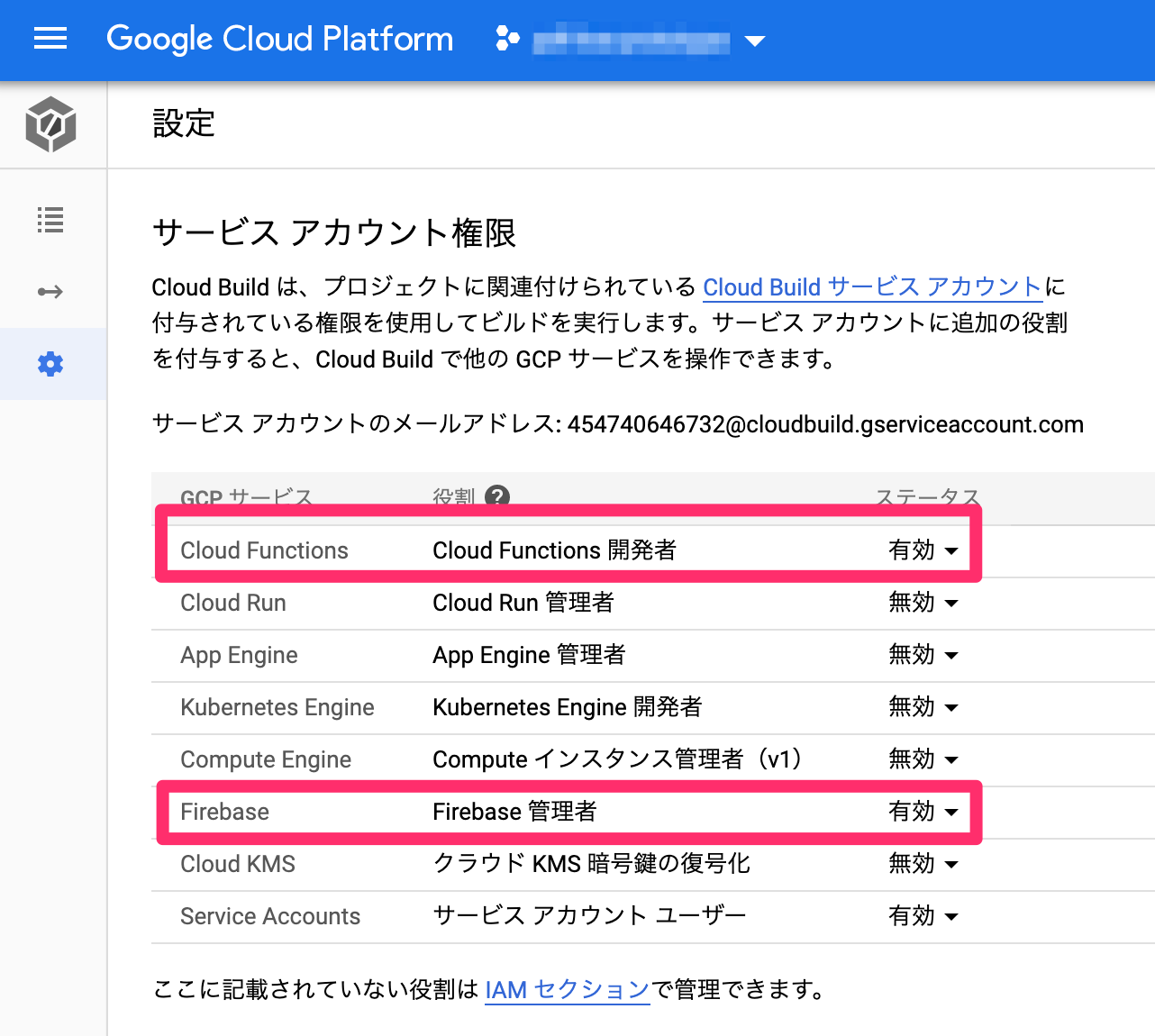Click the Cloud Run 管理者 role
Screen dimensions: 1155x1036
click(x=523, y=603)
